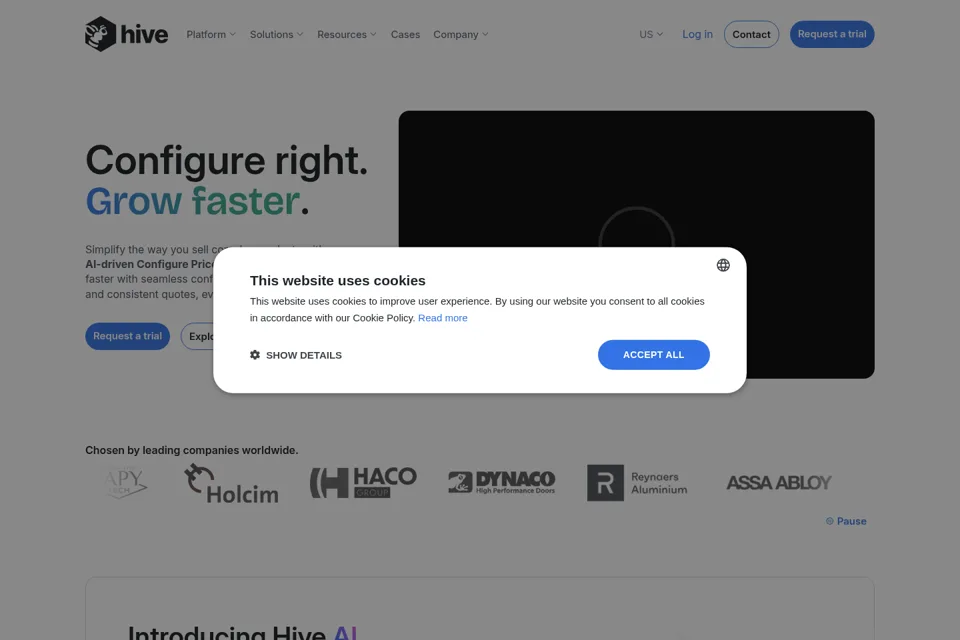Viewport: 960px width, 640px height.
Task: Open the cookie policy Read more link
Action: (x=443, y=318)
